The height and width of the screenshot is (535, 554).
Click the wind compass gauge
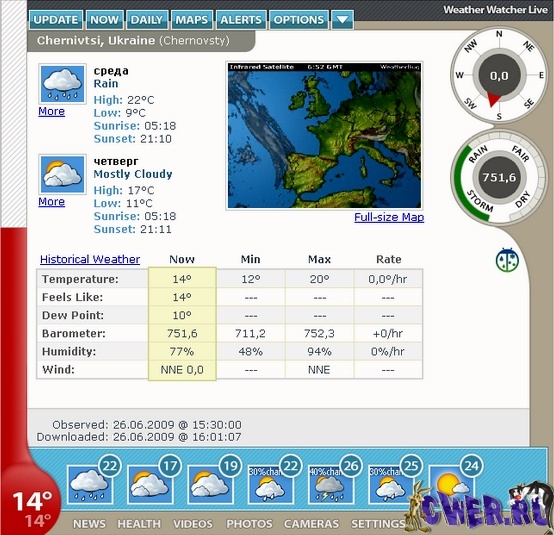coord(499,76)
